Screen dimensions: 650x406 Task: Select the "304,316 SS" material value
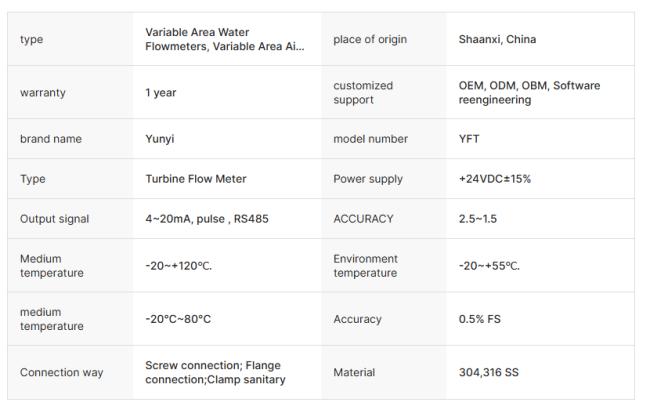point(490,372)
